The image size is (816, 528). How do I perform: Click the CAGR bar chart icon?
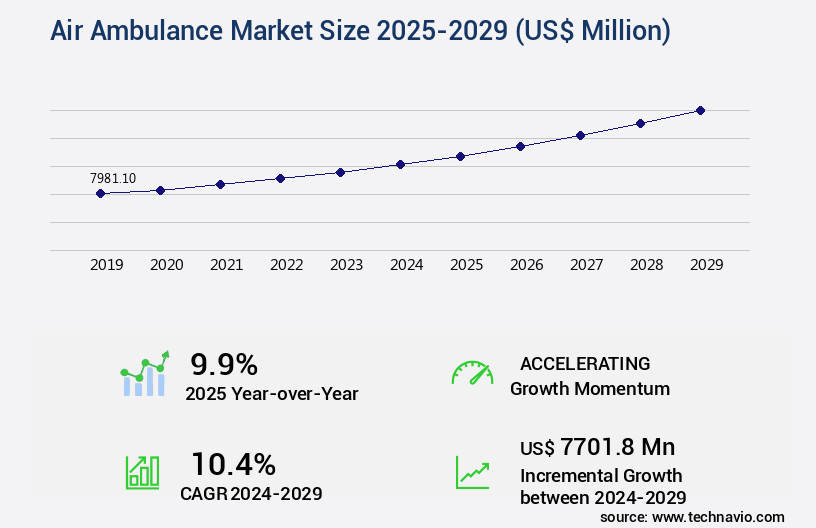click(142, 471)
